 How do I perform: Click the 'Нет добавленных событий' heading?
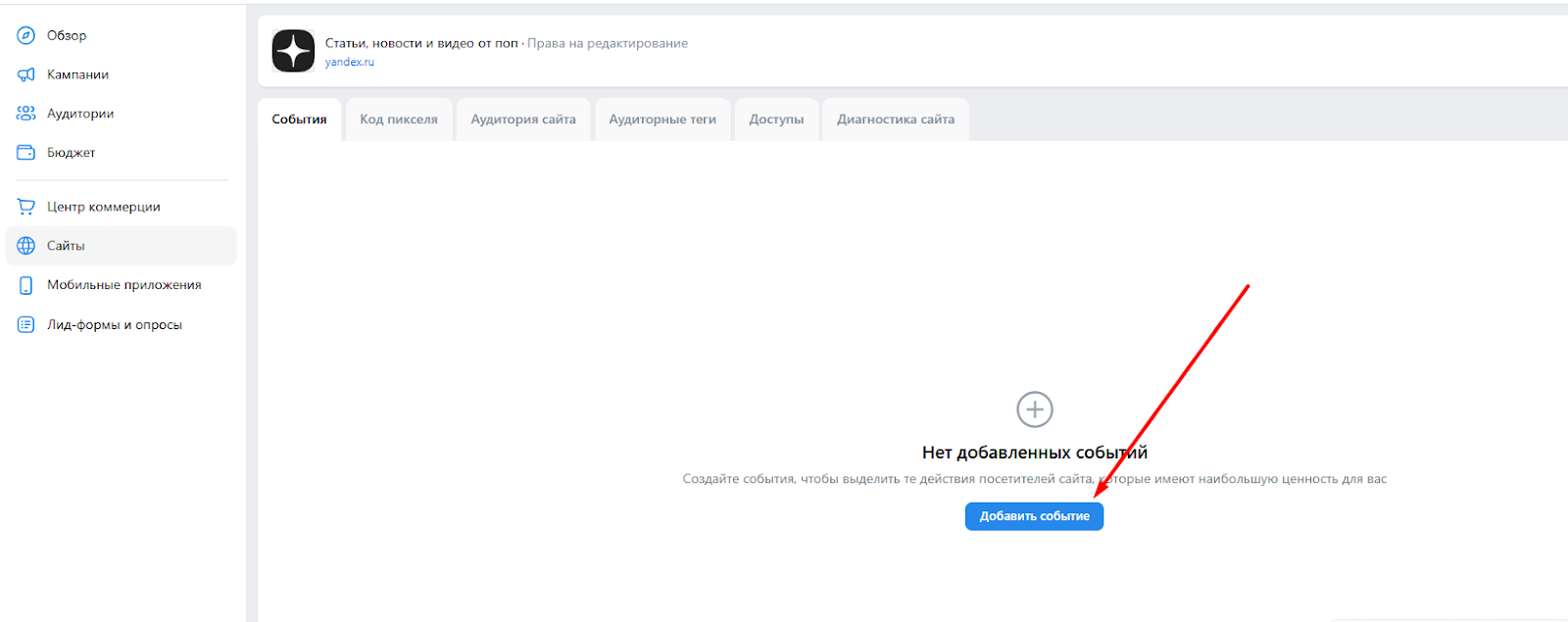point(1035,453)
